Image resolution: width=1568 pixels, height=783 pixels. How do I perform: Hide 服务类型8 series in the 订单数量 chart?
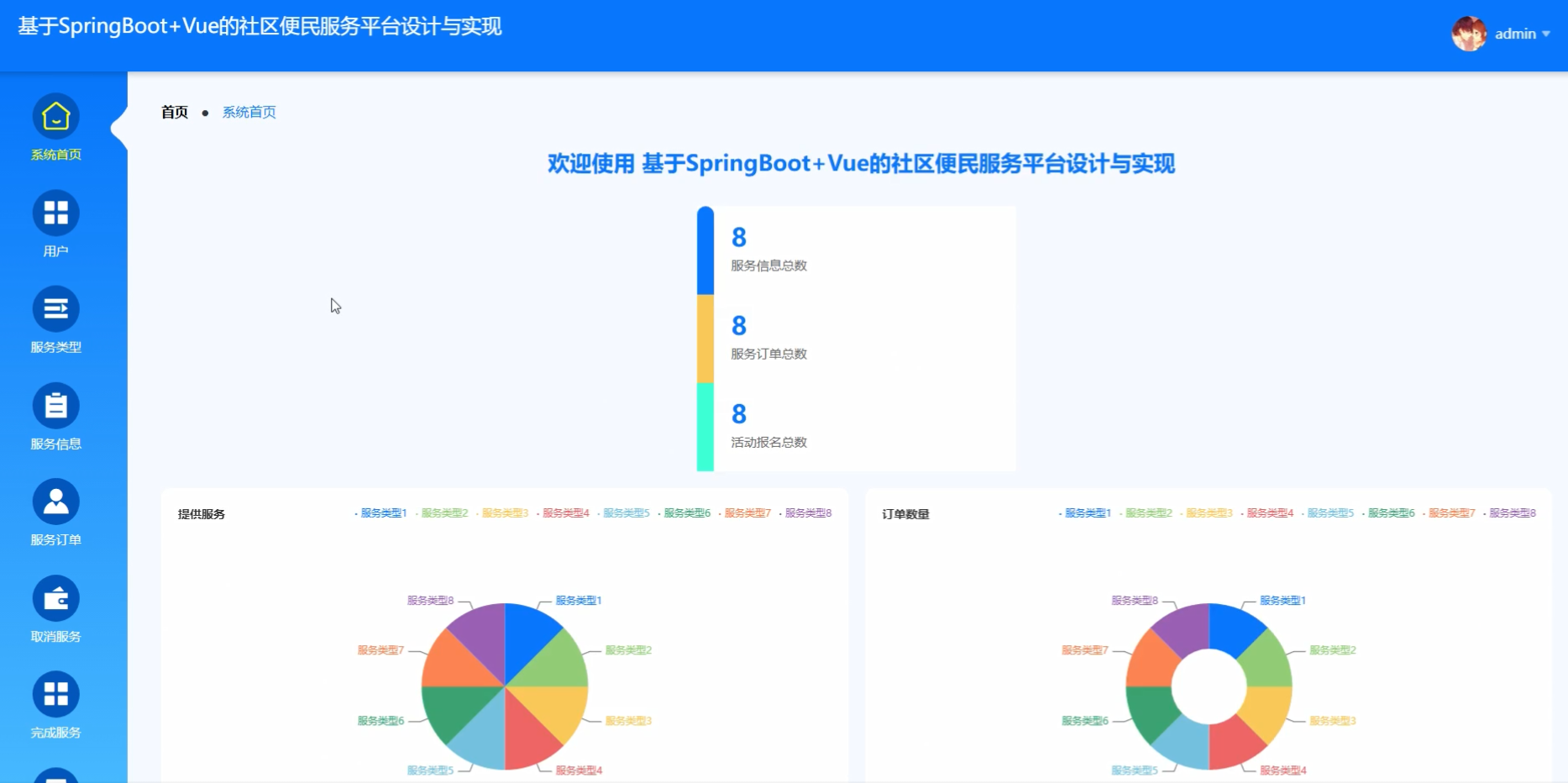(x=1512, y=512)
